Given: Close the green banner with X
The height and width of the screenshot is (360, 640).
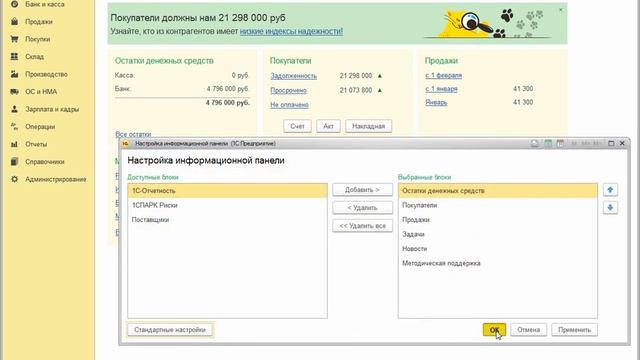Looking at the screenshot, I should click(560, 10).
